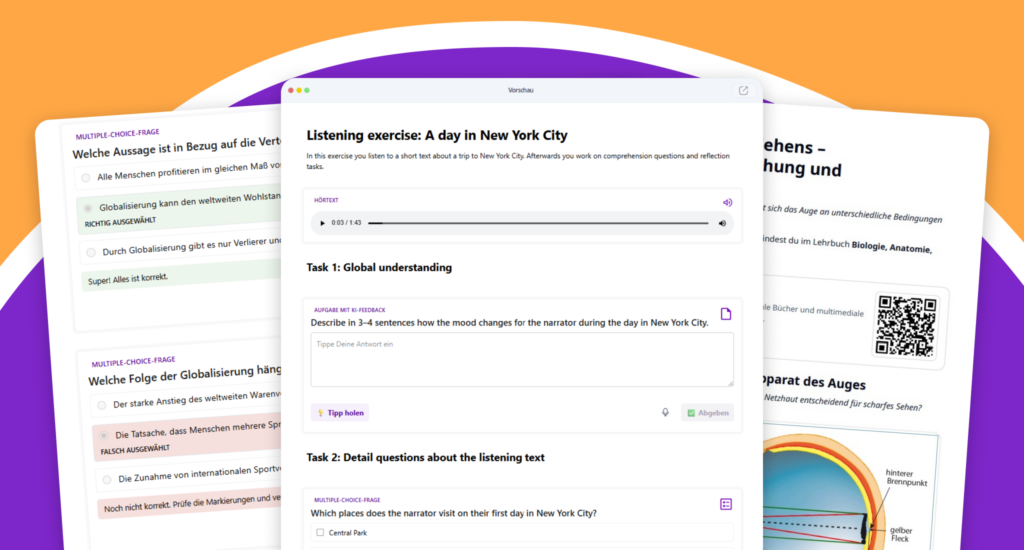Start voice input with the microphone icon
The image size is (1024, 550).
(665, 412)
